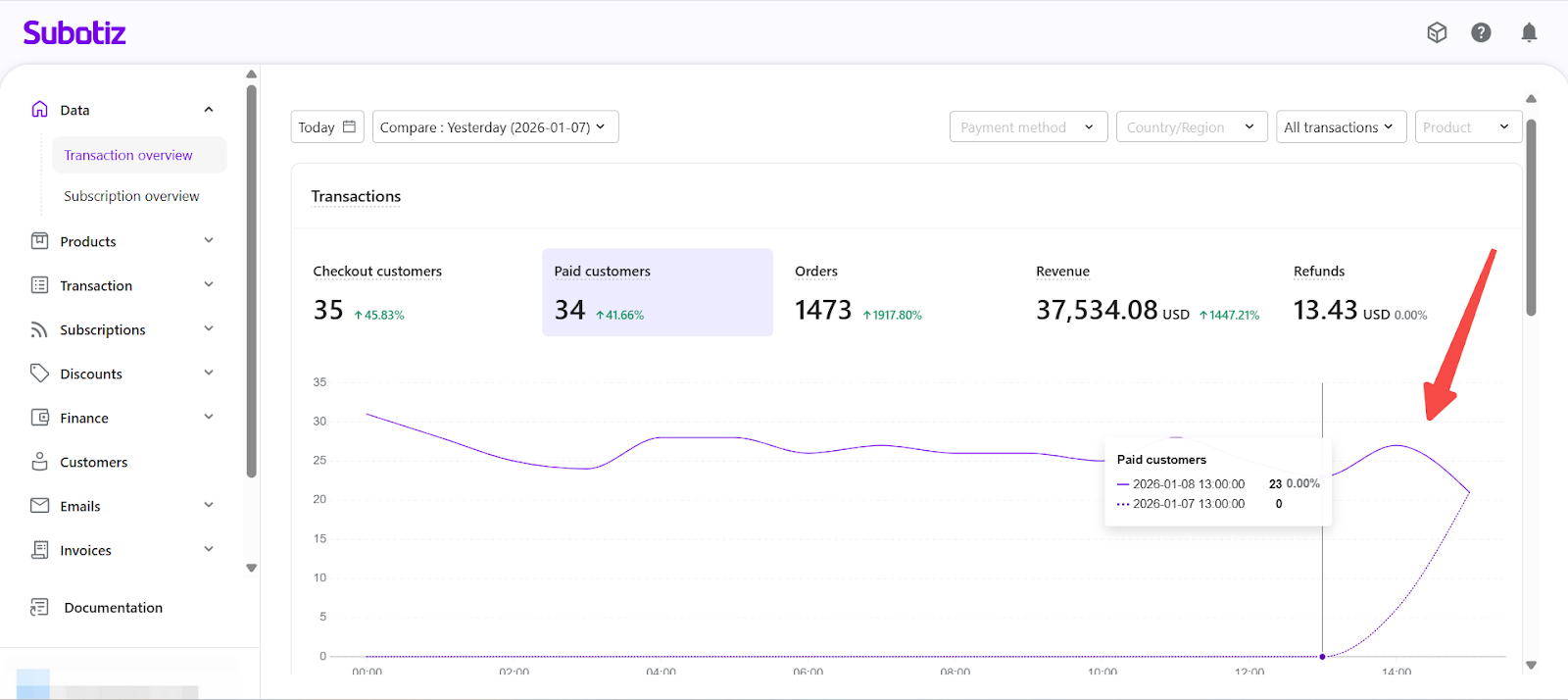Click the Discounts tag icon
This screenshot has width=1568, height=700.
click(x=39, y=374)
